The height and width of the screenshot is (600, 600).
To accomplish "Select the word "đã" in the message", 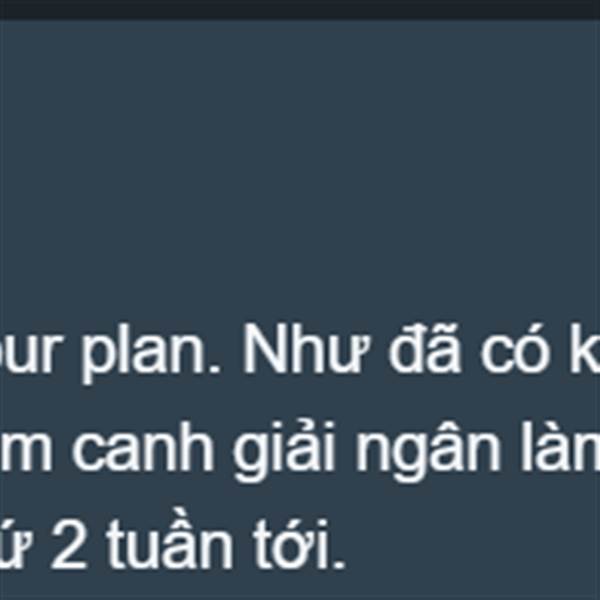I will pos(424,346).
